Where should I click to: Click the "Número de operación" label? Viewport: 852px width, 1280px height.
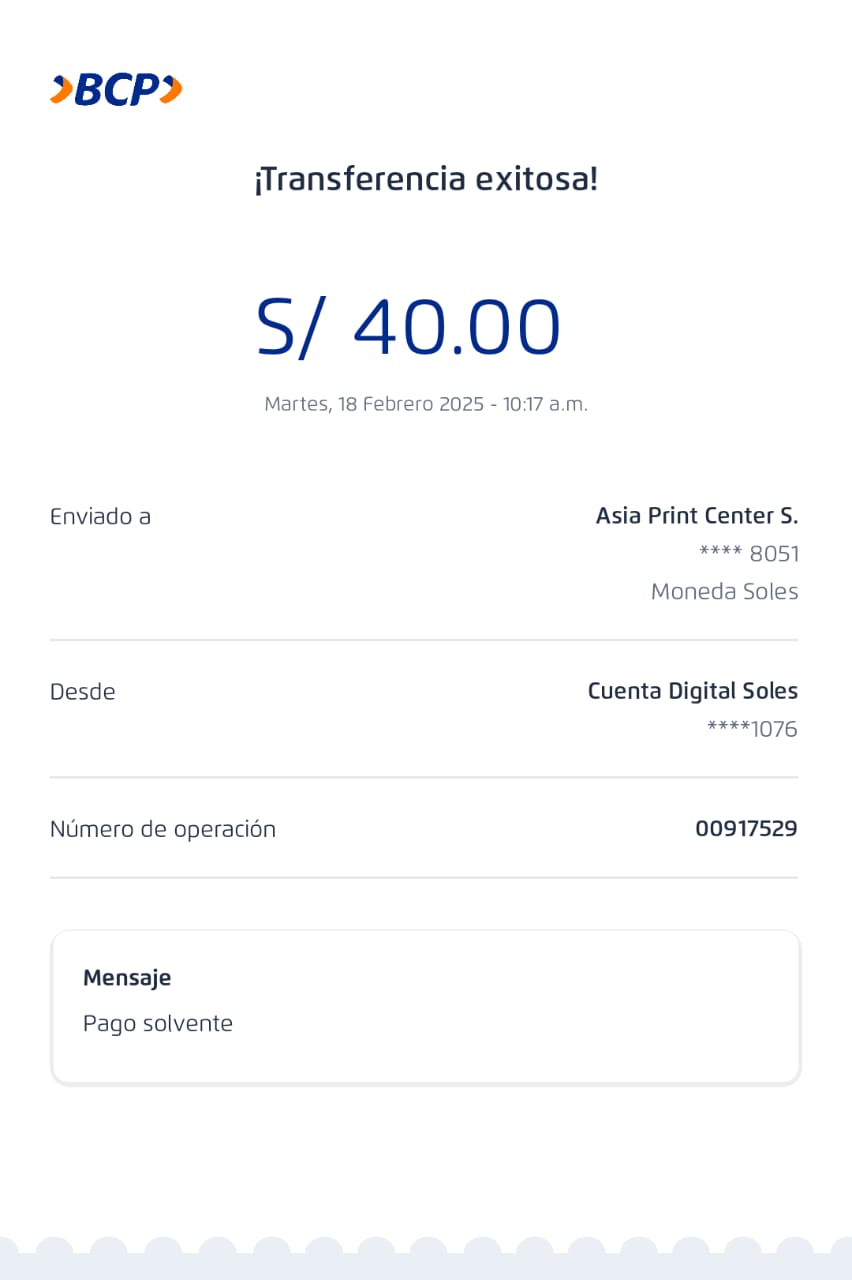point(163,829)
